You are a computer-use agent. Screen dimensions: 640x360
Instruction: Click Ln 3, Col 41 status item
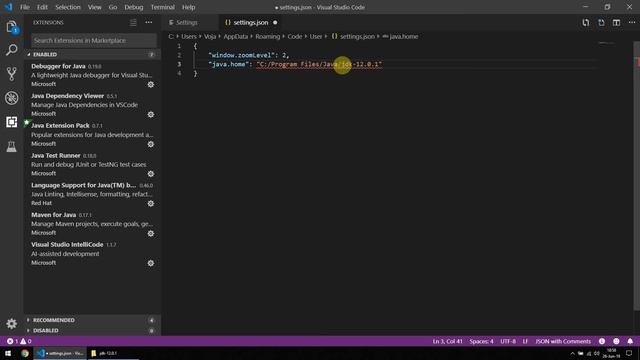[x=448, y=341]
